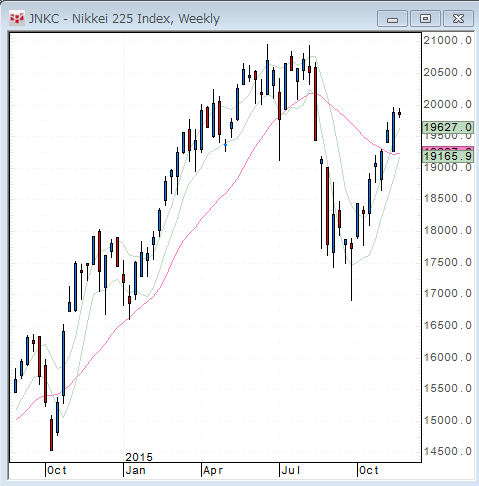Click the 19627.0 price label
This screenshot has width=479, height=486.
coord(448,127)
